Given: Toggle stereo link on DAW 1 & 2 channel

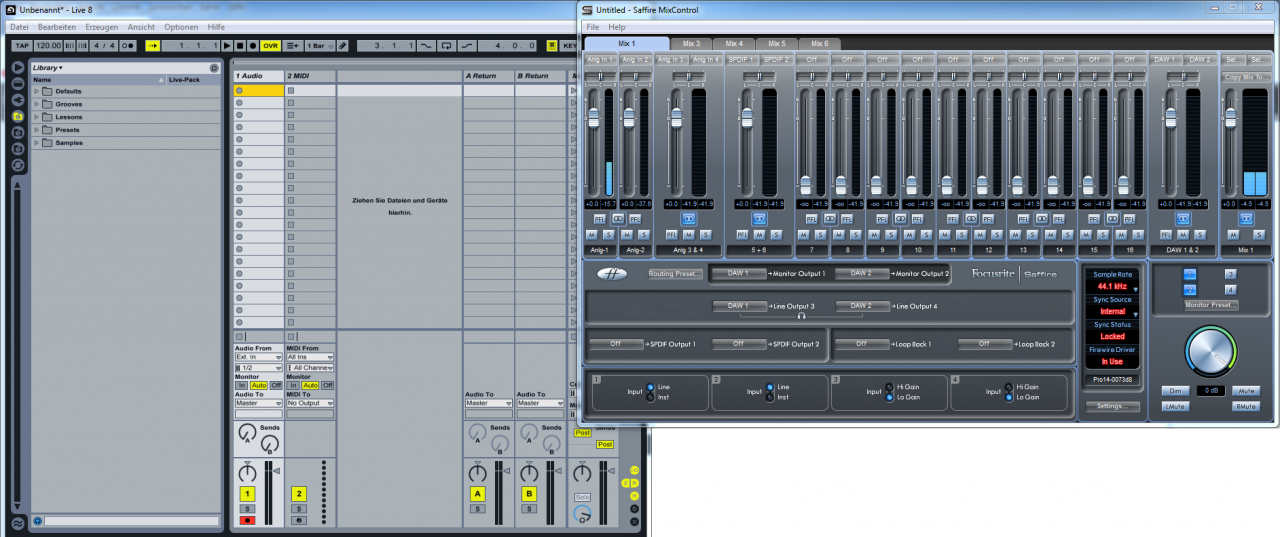Looking at the screenshot, I should pyautogui.click(x=1183, y=218).
